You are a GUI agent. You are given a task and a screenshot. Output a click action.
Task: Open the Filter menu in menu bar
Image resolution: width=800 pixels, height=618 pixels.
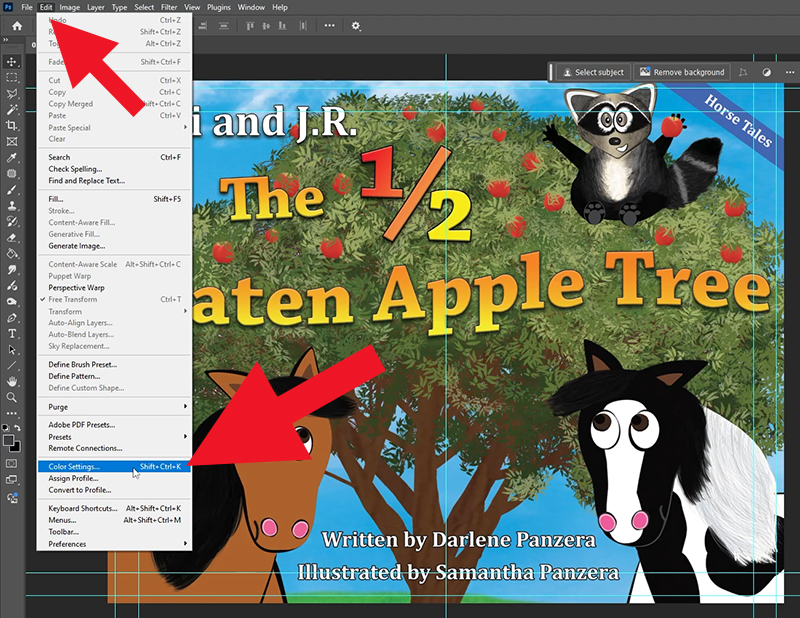coord(169,7)
